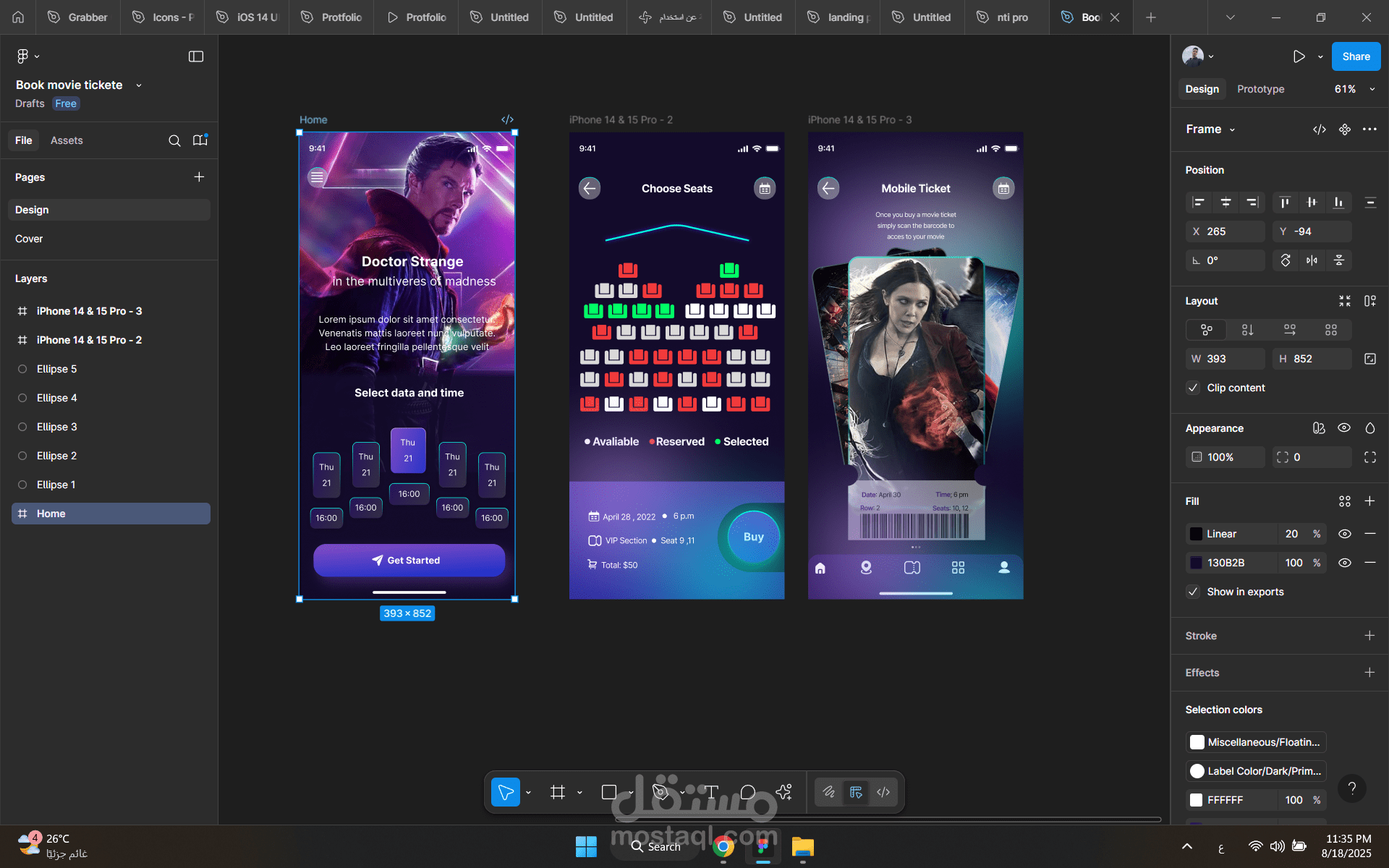Click the blue Share button
Image resolution: width=1389 pixels, height=868 pixels.
coord(1356,56)
